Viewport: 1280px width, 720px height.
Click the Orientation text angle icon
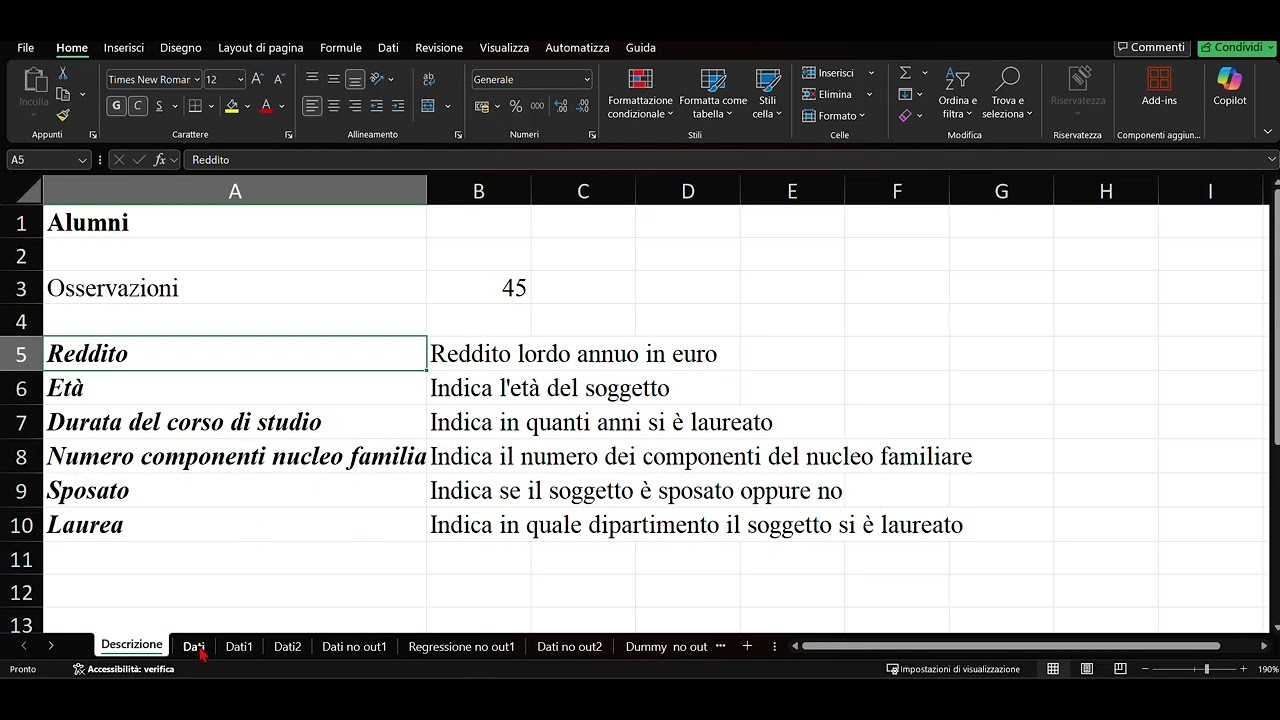coord(377,79)
